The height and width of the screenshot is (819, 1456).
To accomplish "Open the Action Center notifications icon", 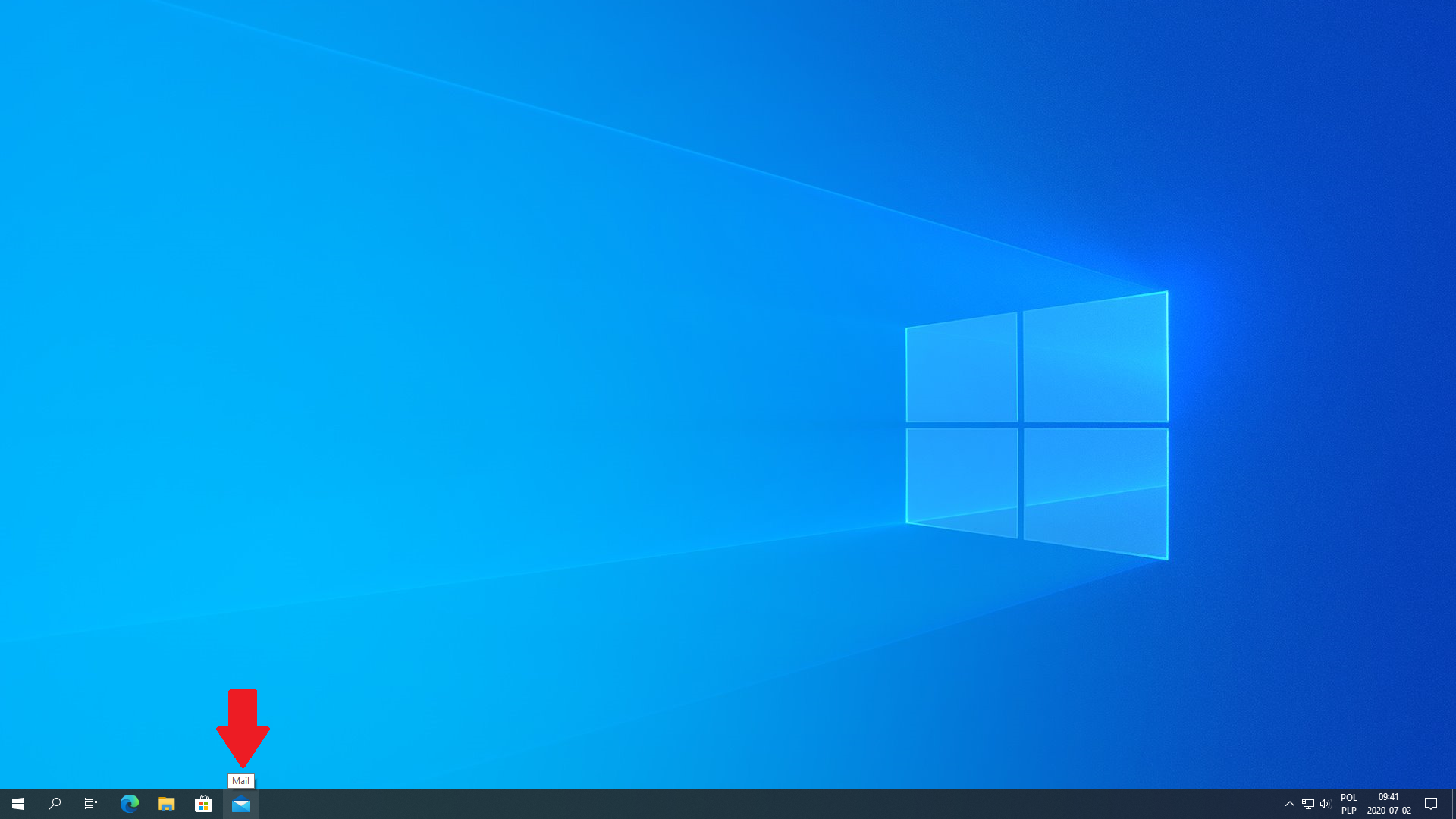I will (1431, 804).
